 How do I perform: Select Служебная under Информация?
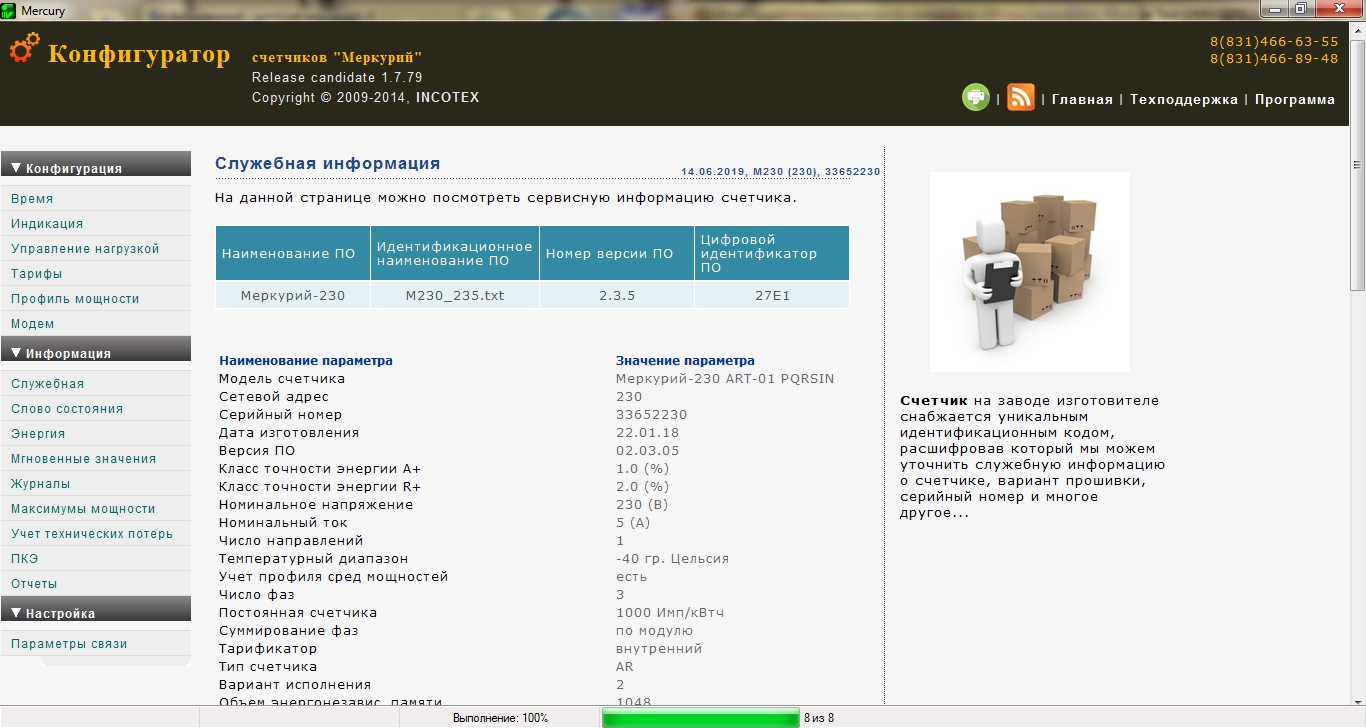[x=47, y=384]
